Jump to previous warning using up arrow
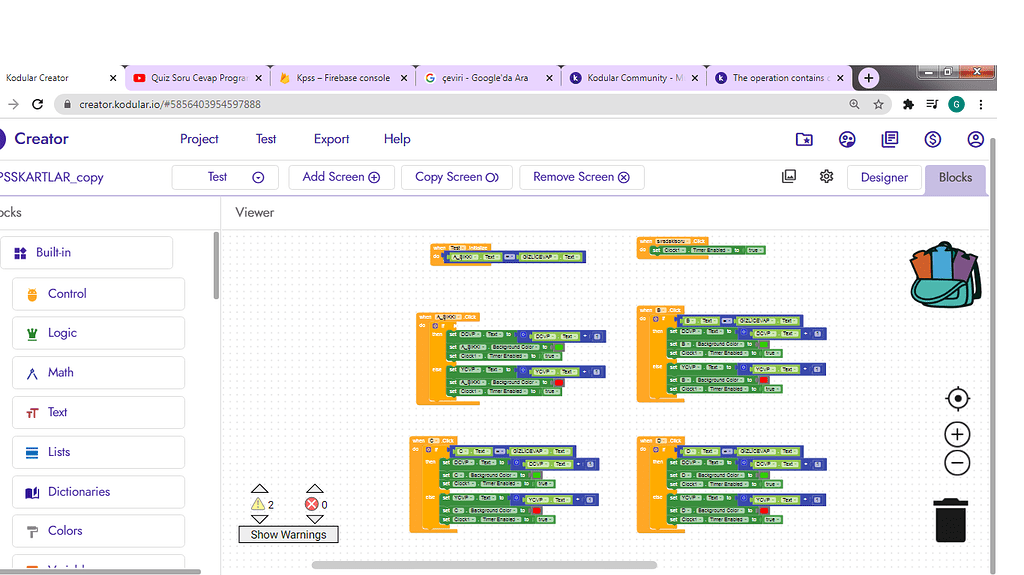 259,490
